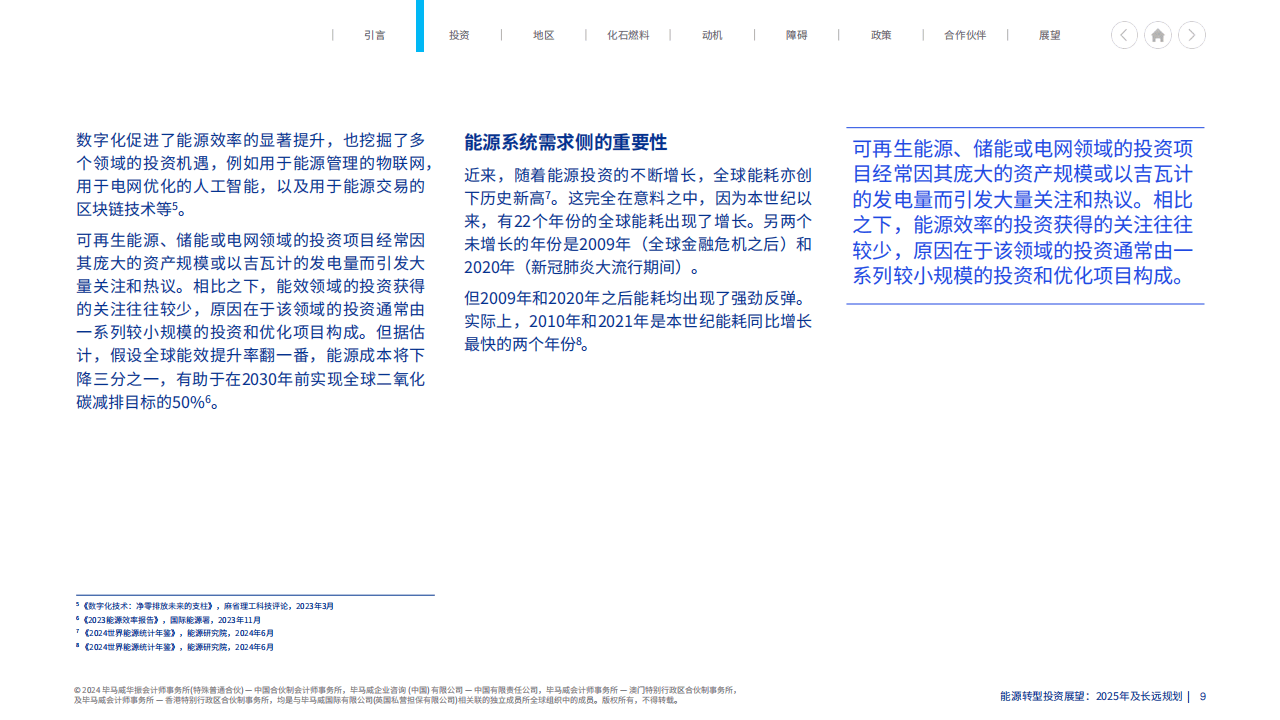Go to previous page using left arrow icon
The image size is (1280, 720).
click(1124, 35)
